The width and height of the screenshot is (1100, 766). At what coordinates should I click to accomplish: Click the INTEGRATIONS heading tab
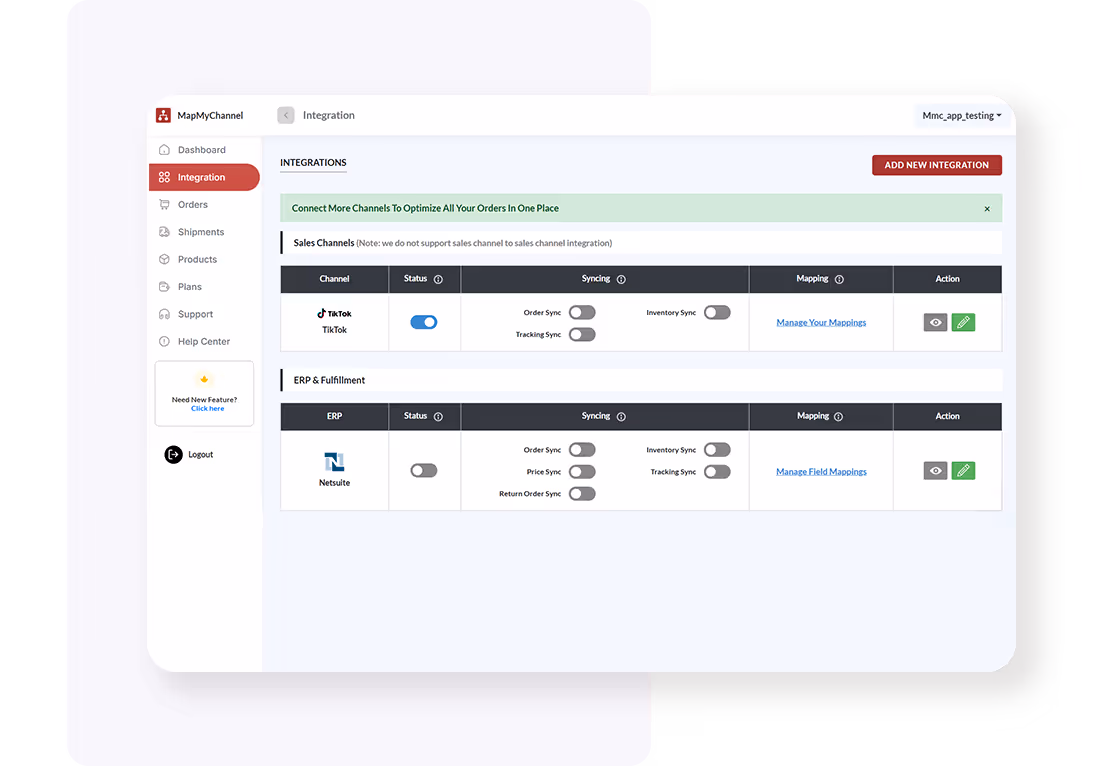pos(313,163)
